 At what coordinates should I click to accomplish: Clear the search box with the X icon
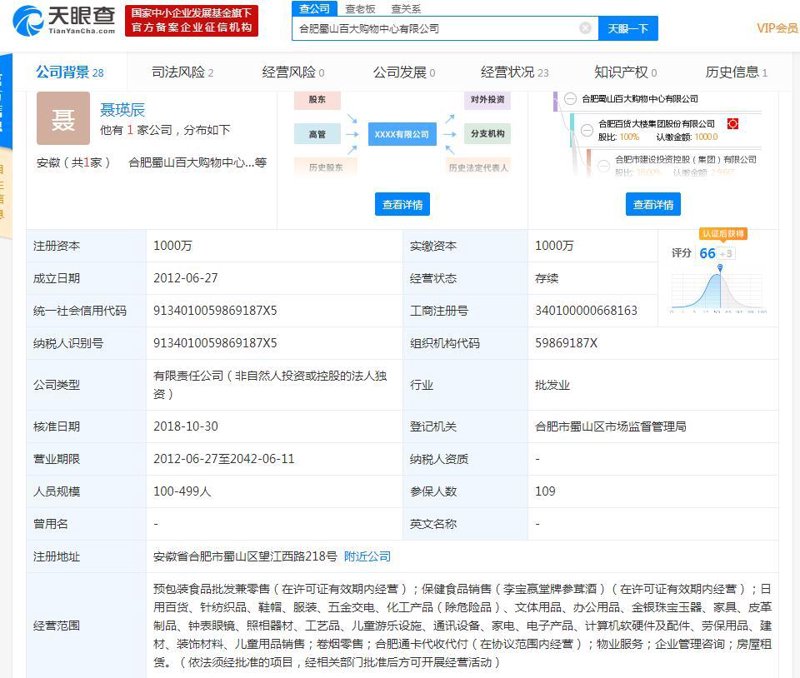tap(586, 28)
